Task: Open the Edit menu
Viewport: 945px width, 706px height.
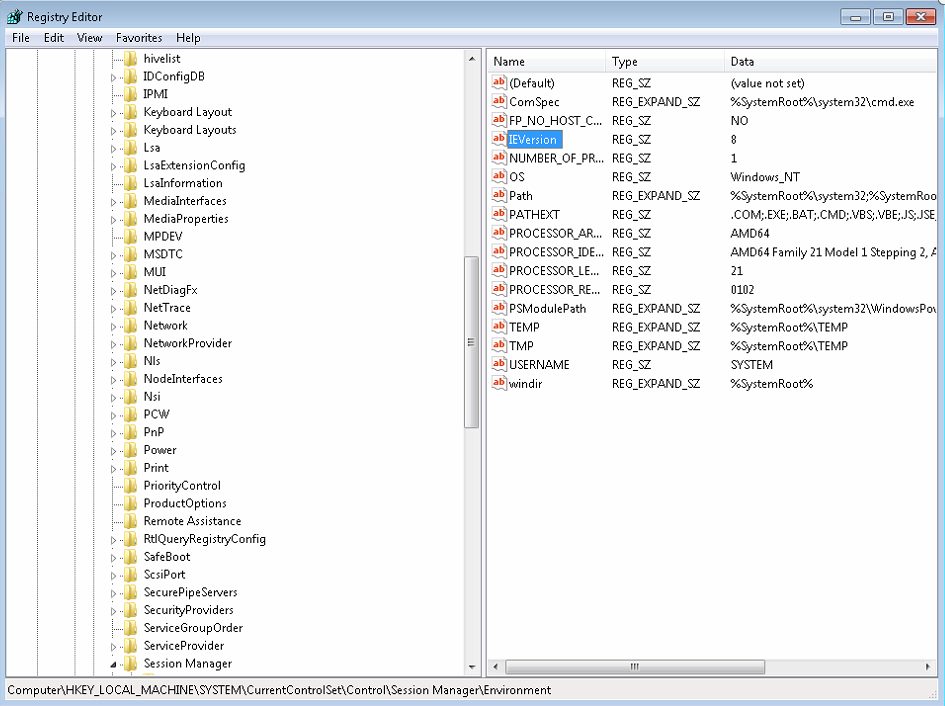Action: pyautogui.click(x=54, y=37)
